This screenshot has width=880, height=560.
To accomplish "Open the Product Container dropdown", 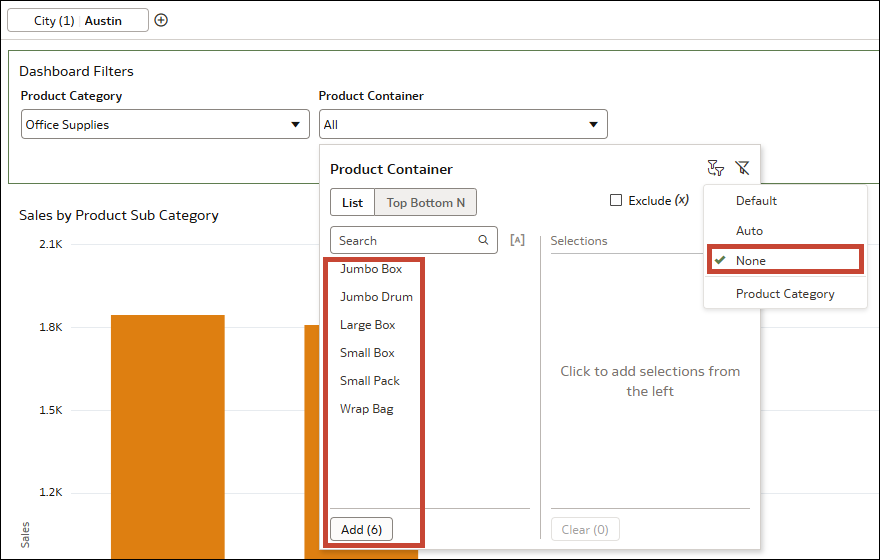I will [593, 125].
